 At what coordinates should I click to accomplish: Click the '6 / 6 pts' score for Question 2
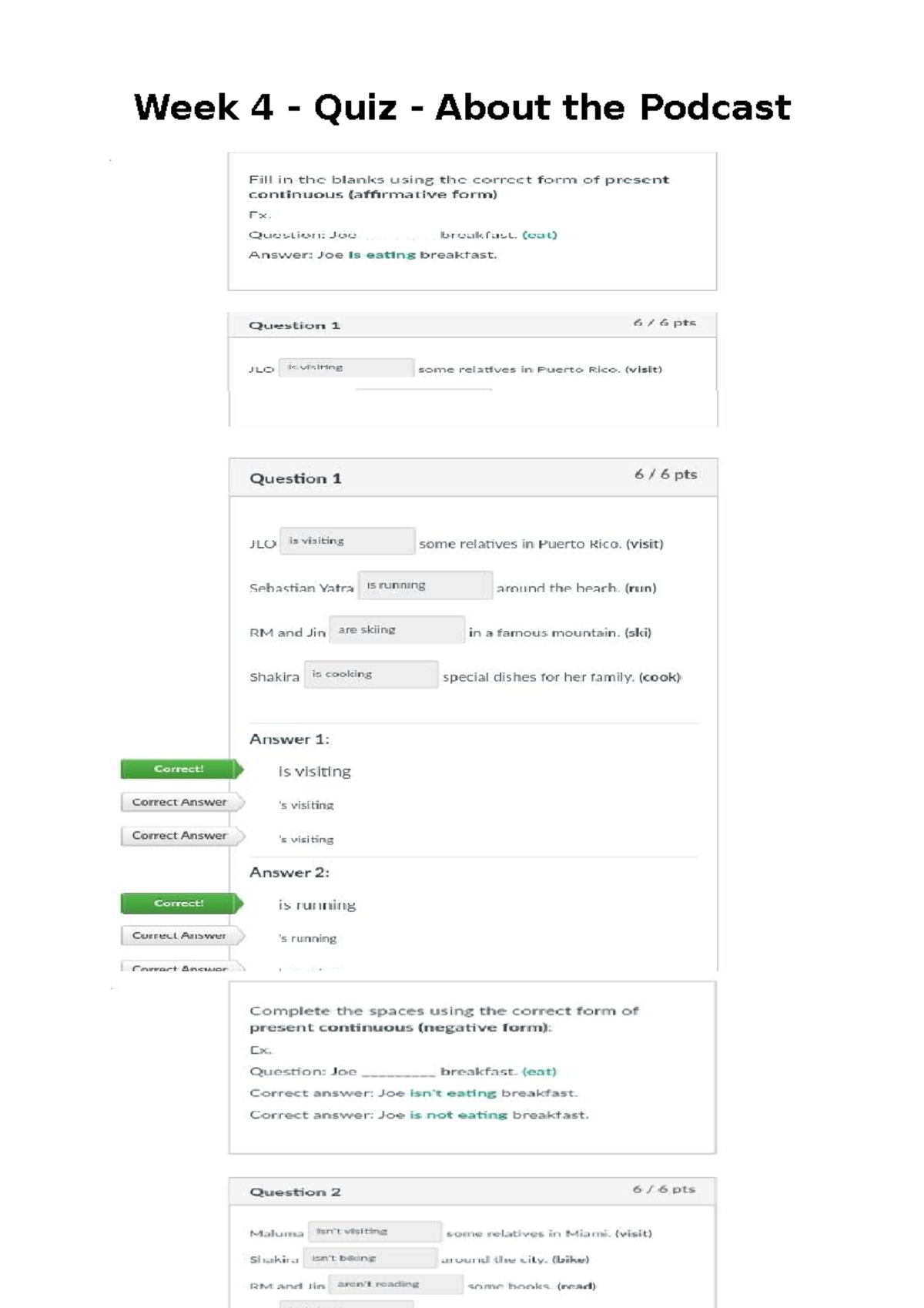(x=664, y=1189)
